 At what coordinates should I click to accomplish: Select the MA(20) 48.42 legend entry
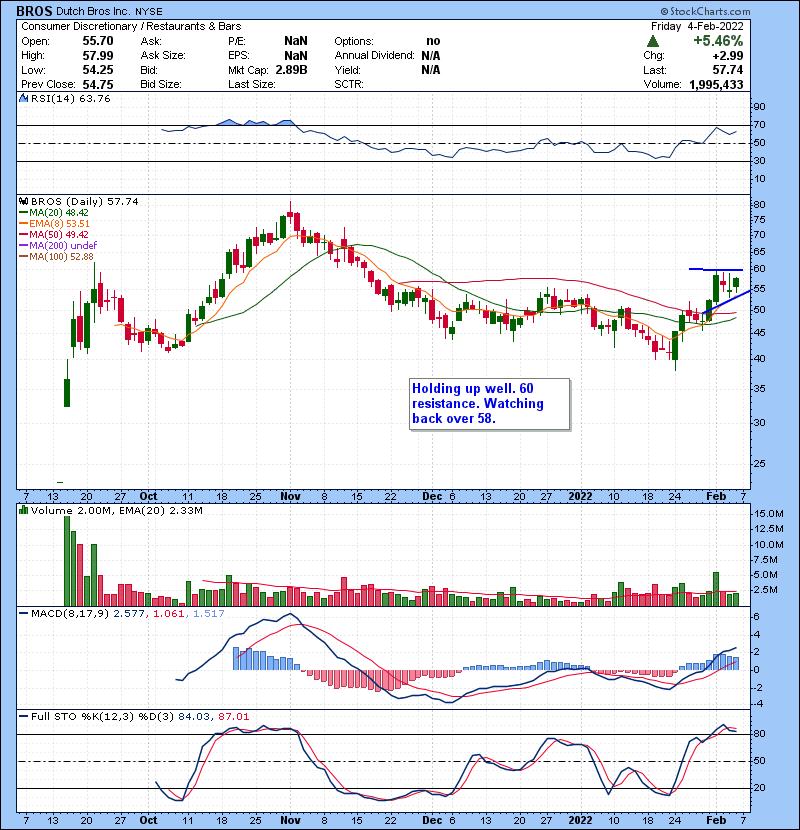coord(54,213)
